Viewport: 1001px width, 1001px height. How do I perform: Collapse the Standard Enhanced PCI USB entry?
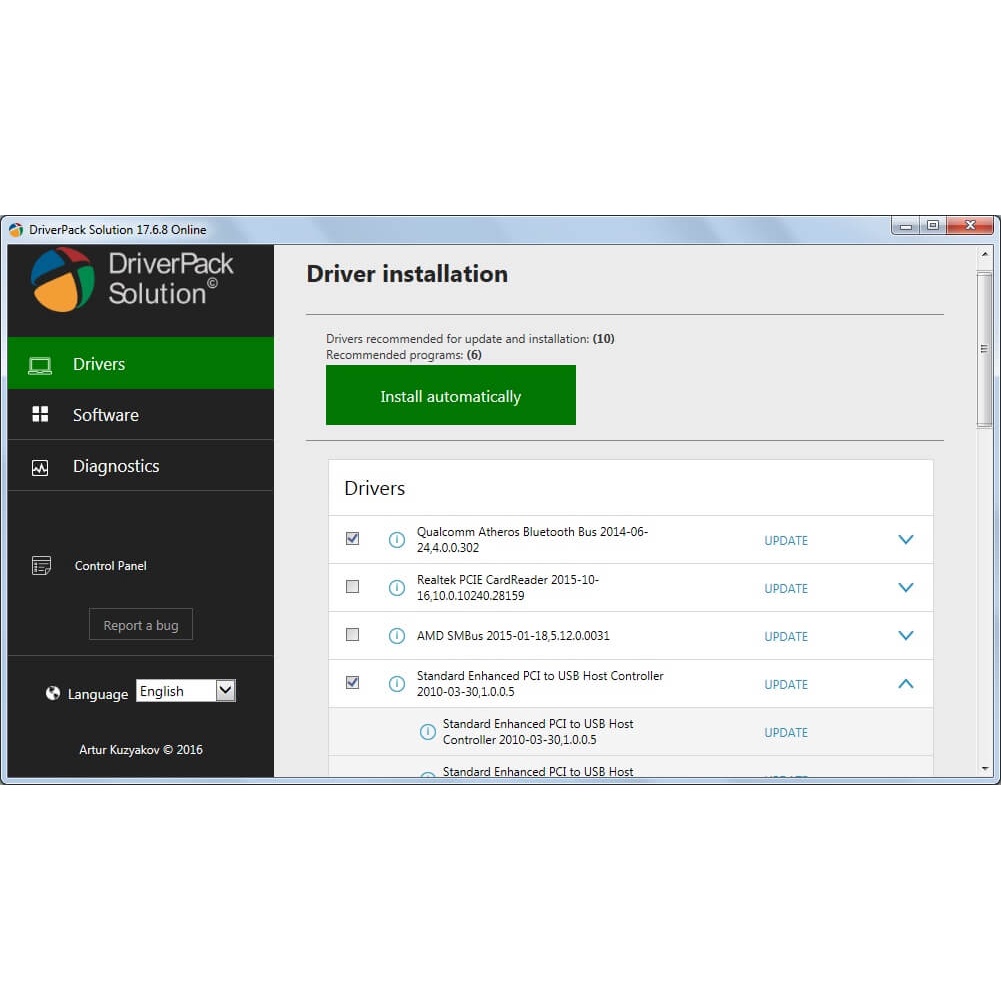point(906,684)
